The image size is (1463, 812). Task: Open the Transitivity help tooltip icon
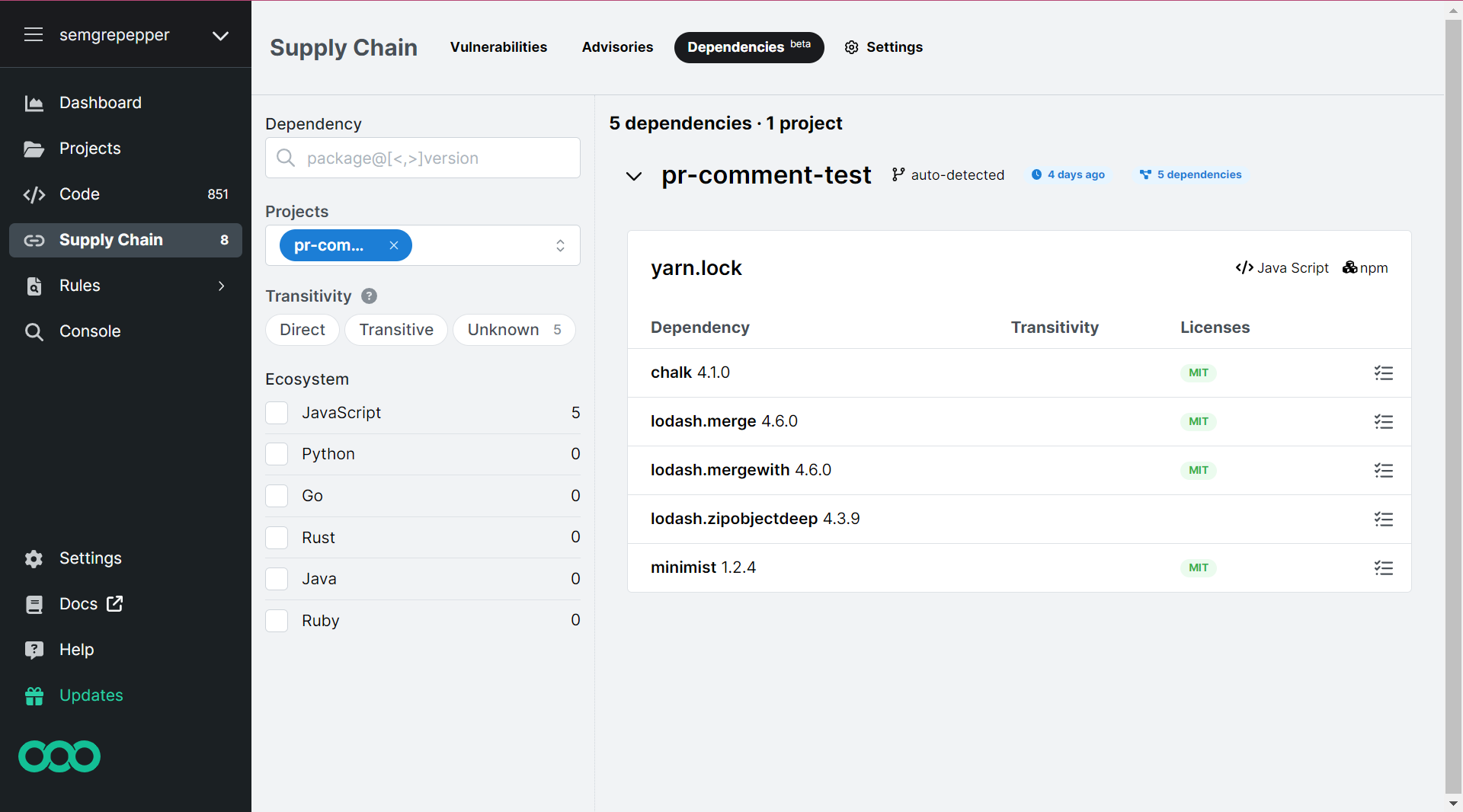(x=369, y=296)
